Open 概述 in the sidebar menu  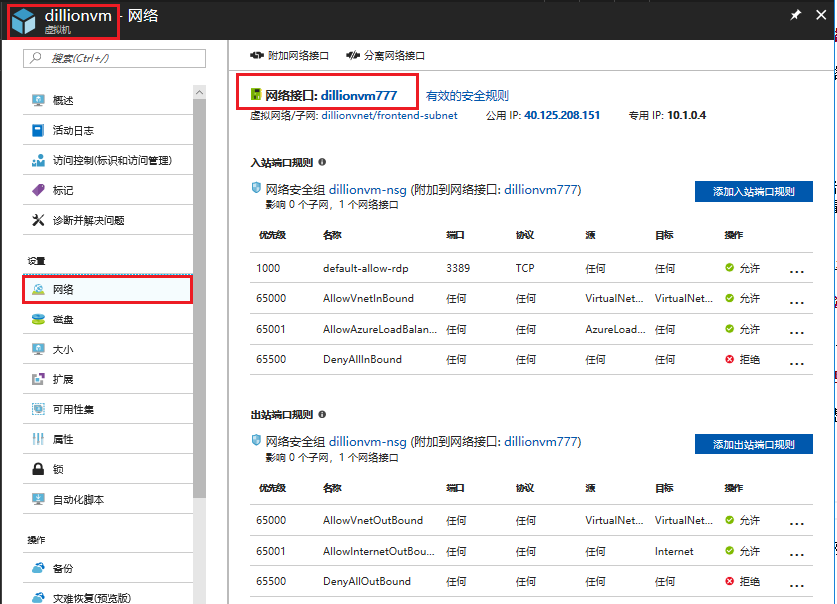[x=63, y=101]
